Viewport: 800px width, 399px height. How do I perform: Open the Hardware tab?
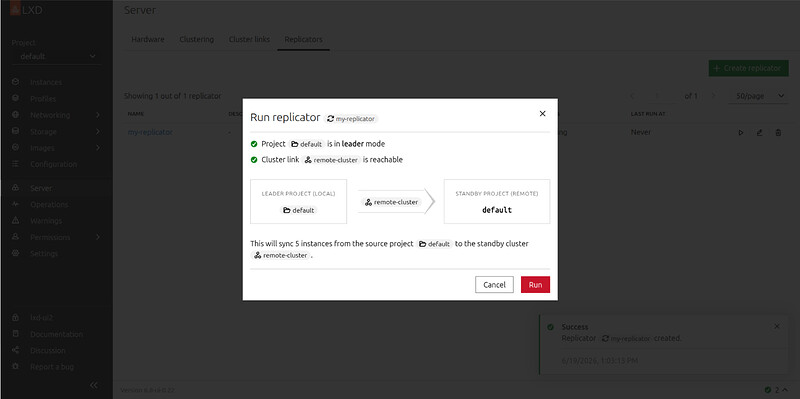click(x=148, y=39)
